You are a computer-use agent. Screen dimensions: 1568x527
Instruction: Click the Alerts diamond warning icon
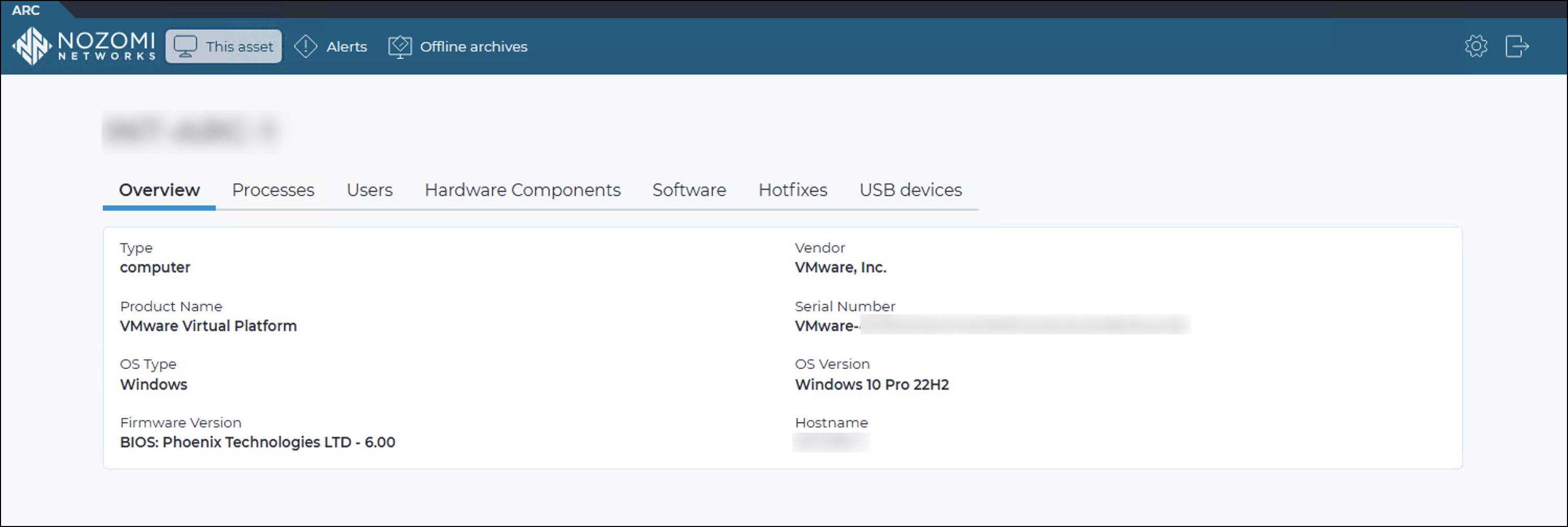pyautogui.click(x=306, y=46)
